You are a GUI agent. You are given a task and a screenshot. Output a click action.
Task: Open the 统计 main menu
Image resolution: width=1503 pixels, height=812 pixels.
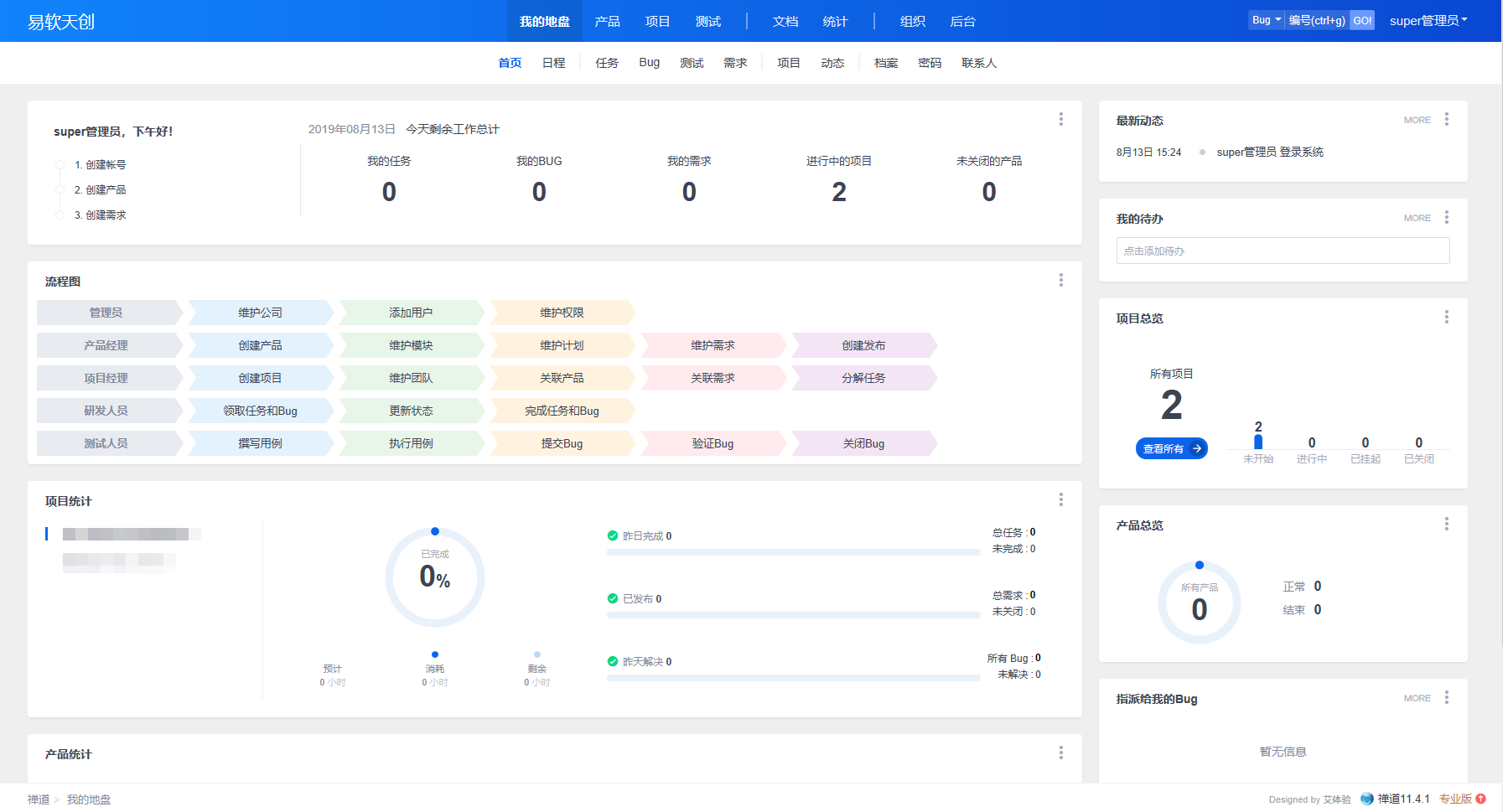click(x=836, y=21)
